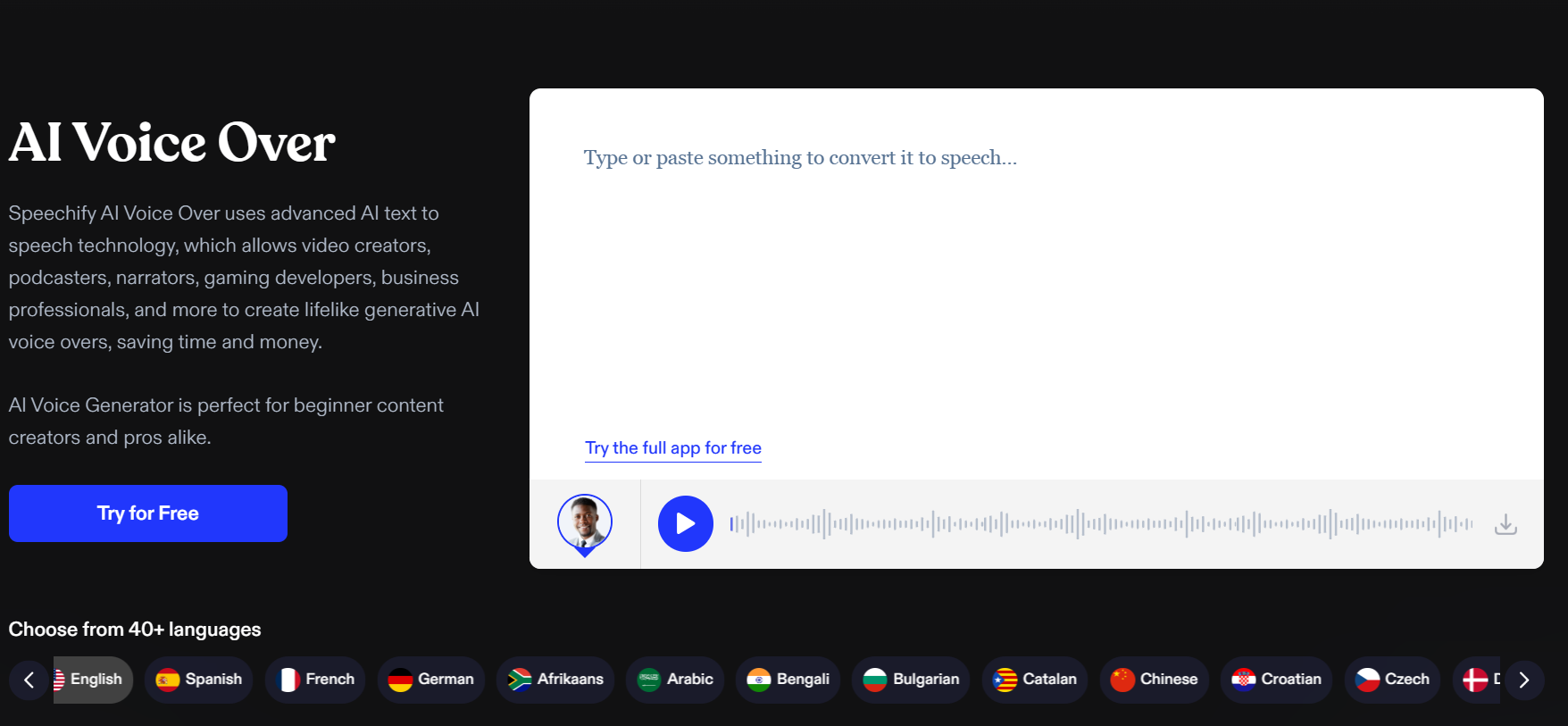The height and width of the screenshot is (726, 1568).
Task: Pick Arabic language option
Action: (675, 680)
